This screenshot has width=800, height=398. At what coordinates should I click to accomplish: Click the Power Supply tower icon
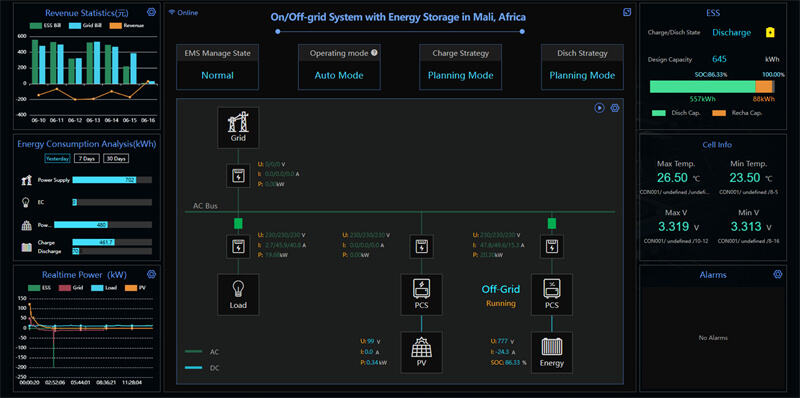(x=27, y=180)
